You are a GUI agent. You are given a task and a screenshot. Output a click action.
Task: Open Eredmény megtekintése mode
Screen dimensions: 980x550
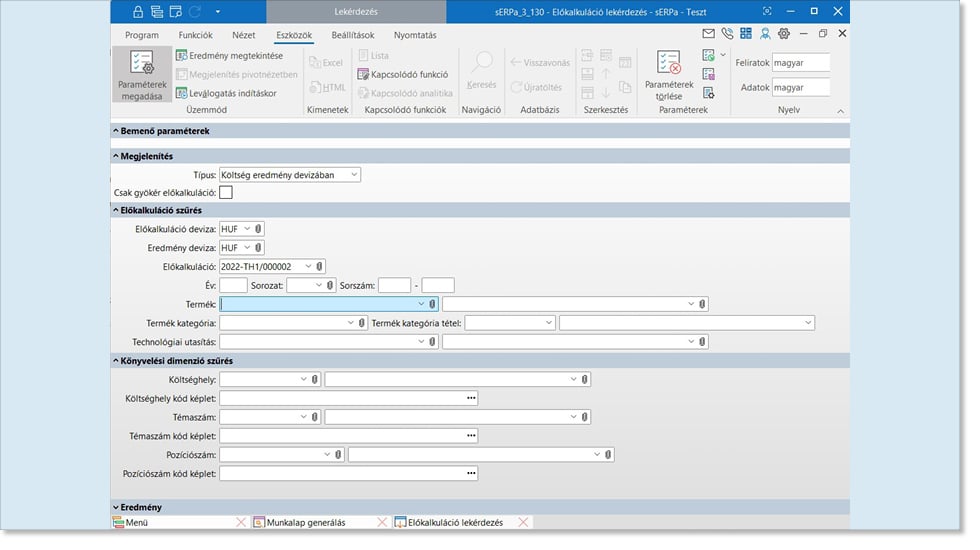229,55
